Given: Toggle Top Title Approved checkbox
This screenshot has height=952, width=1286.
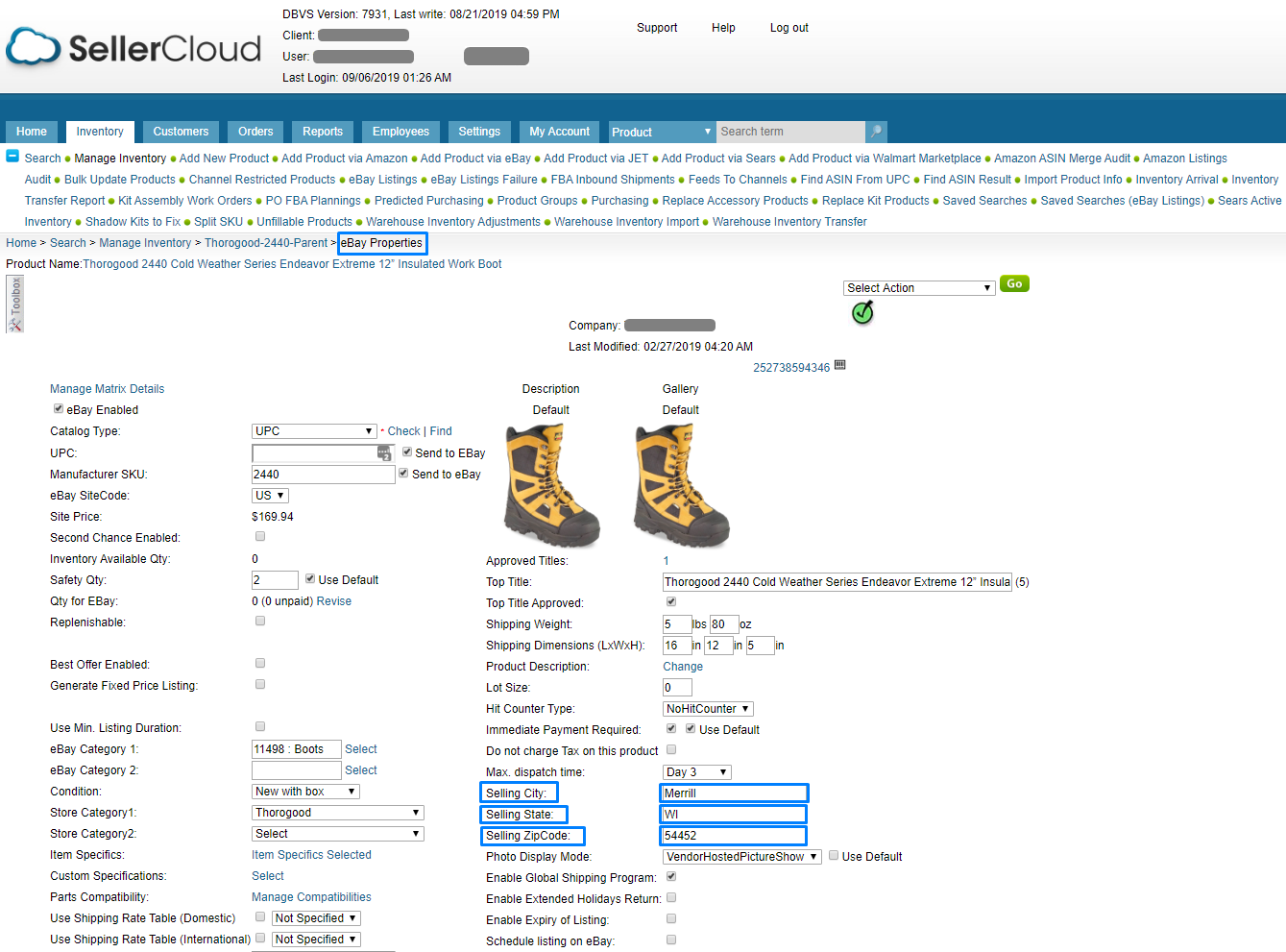Looking at the screenshot, I should tap(671, 601).
